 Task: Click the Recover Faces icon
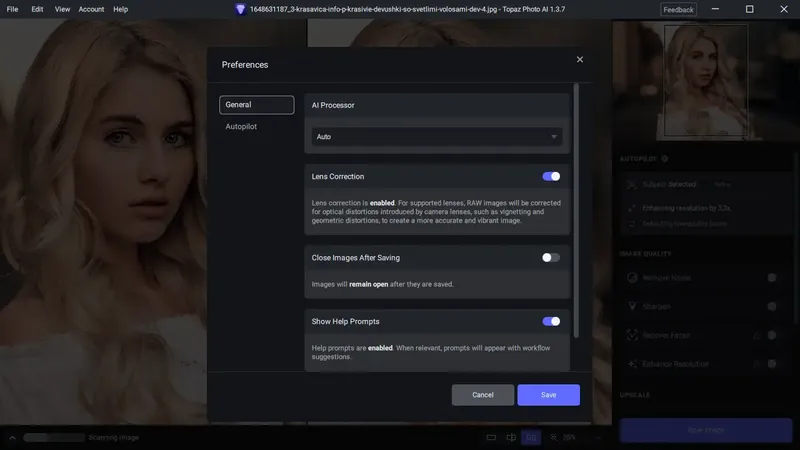point(632,335)
